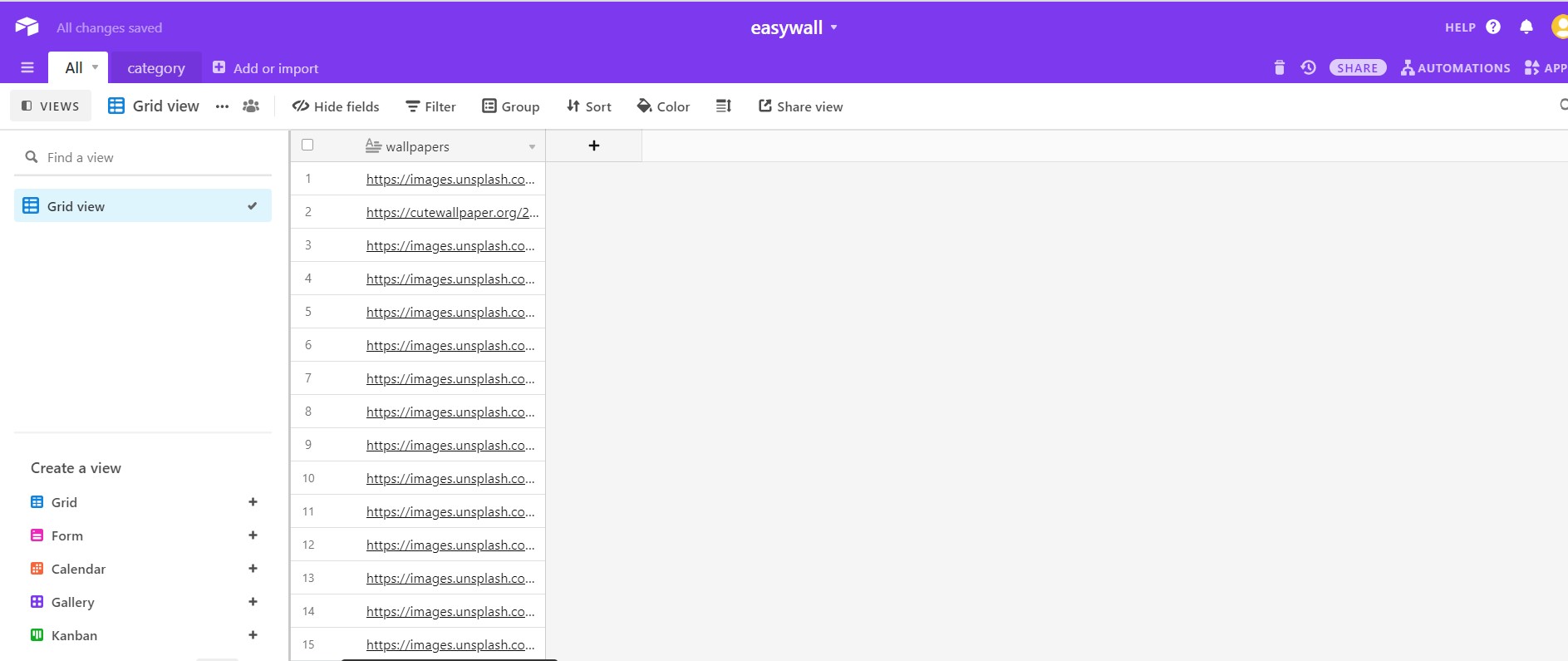Screen dimensions: 1568x661
Task: Open the unsplash link in row 1
Action: click(x=450, y=179)
